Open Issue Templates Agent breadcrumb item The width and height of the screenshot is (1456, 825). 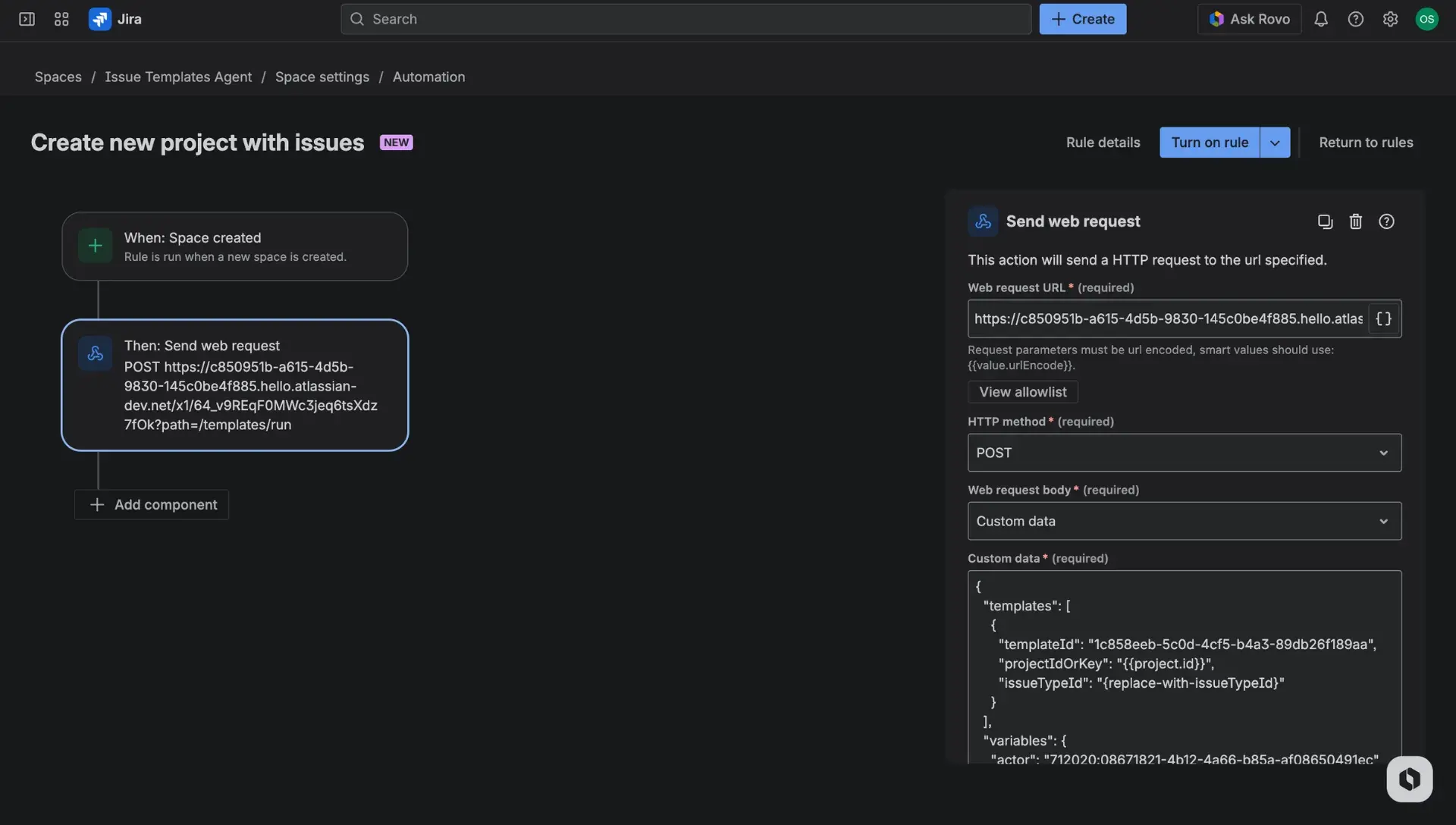178,77
